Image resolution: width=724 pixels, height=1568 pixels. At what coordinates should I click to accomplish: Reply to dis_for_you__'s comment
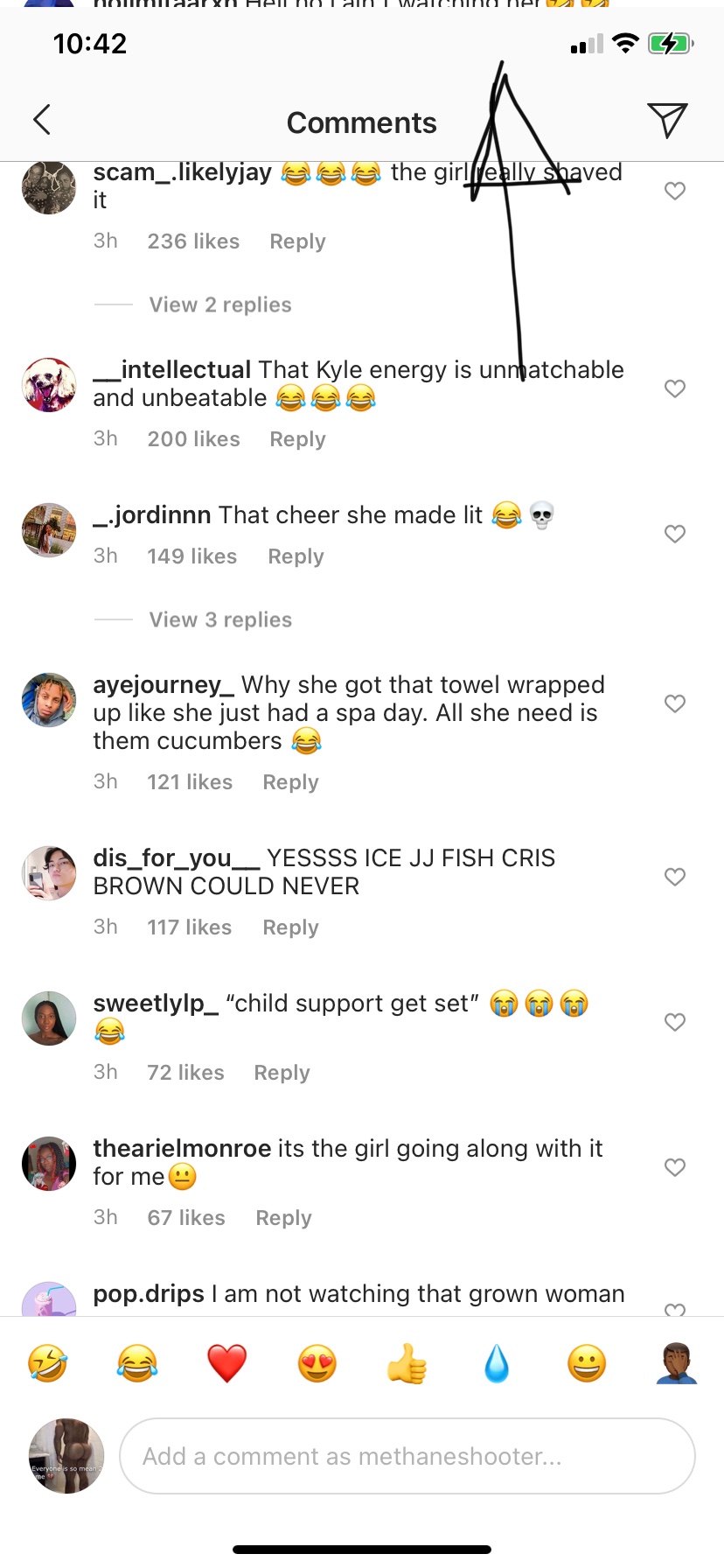click(290, 927)
